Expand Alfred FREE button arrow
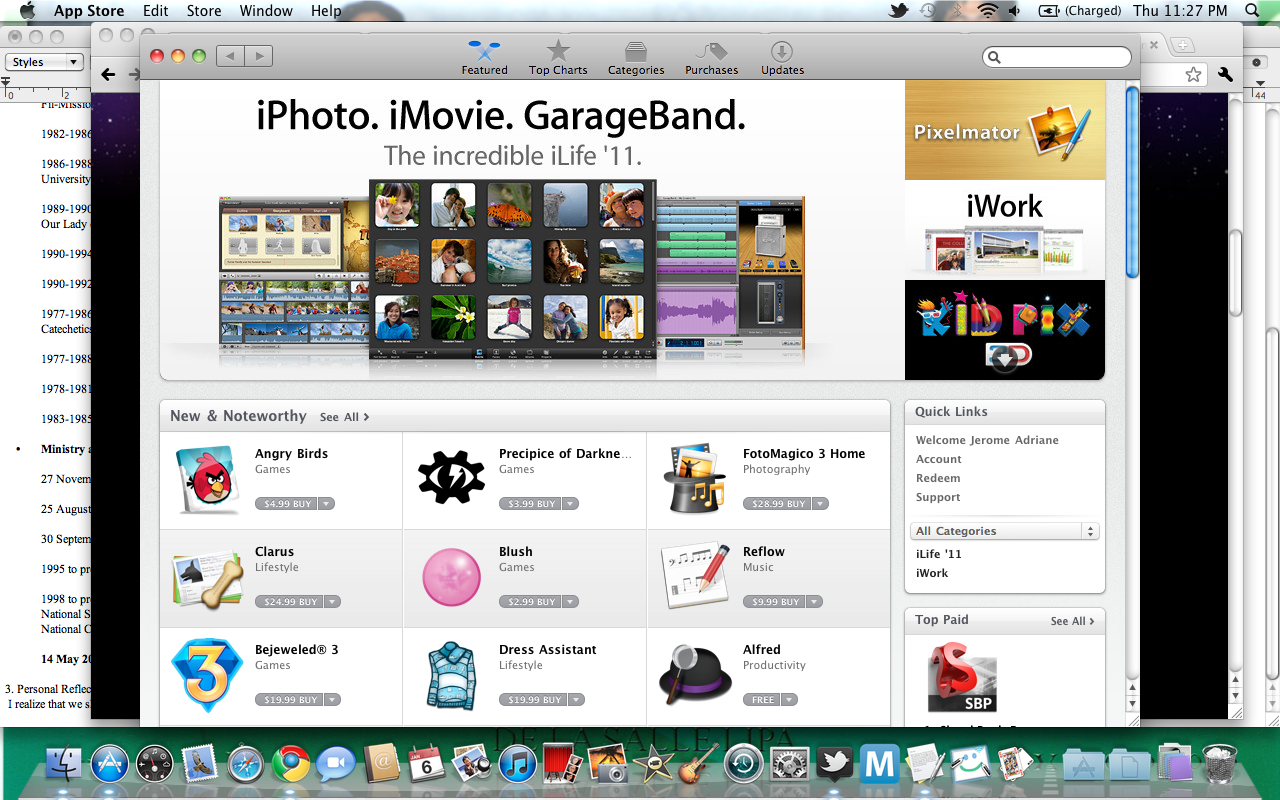Screen dimensions: 1280x800 (x=789, y=700)
